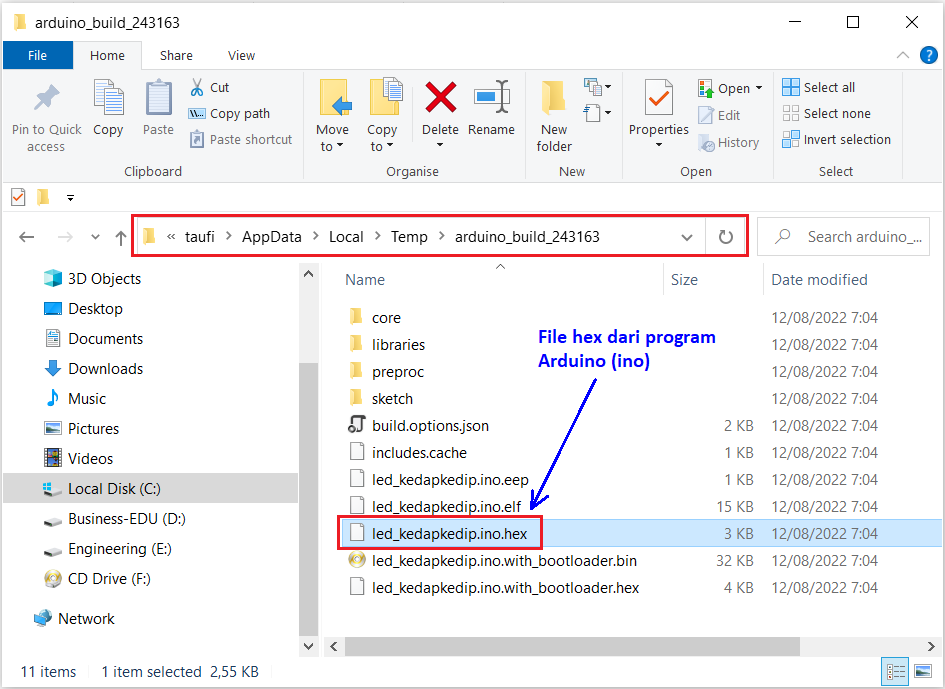Click the Edit button in Open group
This screenshot has height=689, width=945.
click(719, 115)
